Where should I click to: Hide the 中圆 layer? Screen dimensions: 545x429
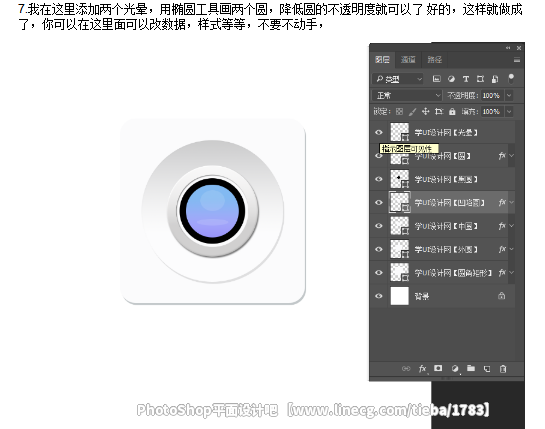(x=379, y=226)
